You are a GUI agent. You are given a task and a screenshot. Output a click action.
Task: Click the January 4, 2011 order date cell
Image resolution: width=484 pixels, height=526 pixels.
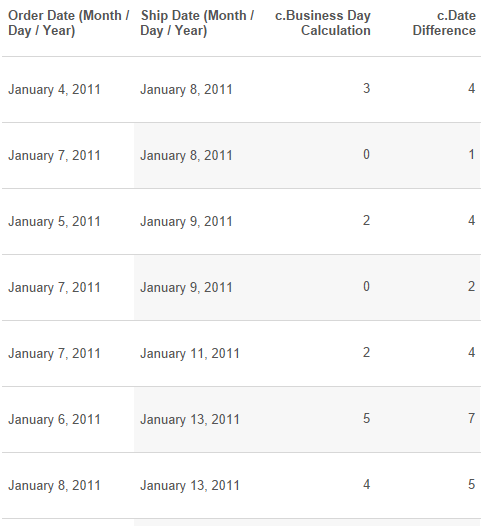[x=54, y=90]
